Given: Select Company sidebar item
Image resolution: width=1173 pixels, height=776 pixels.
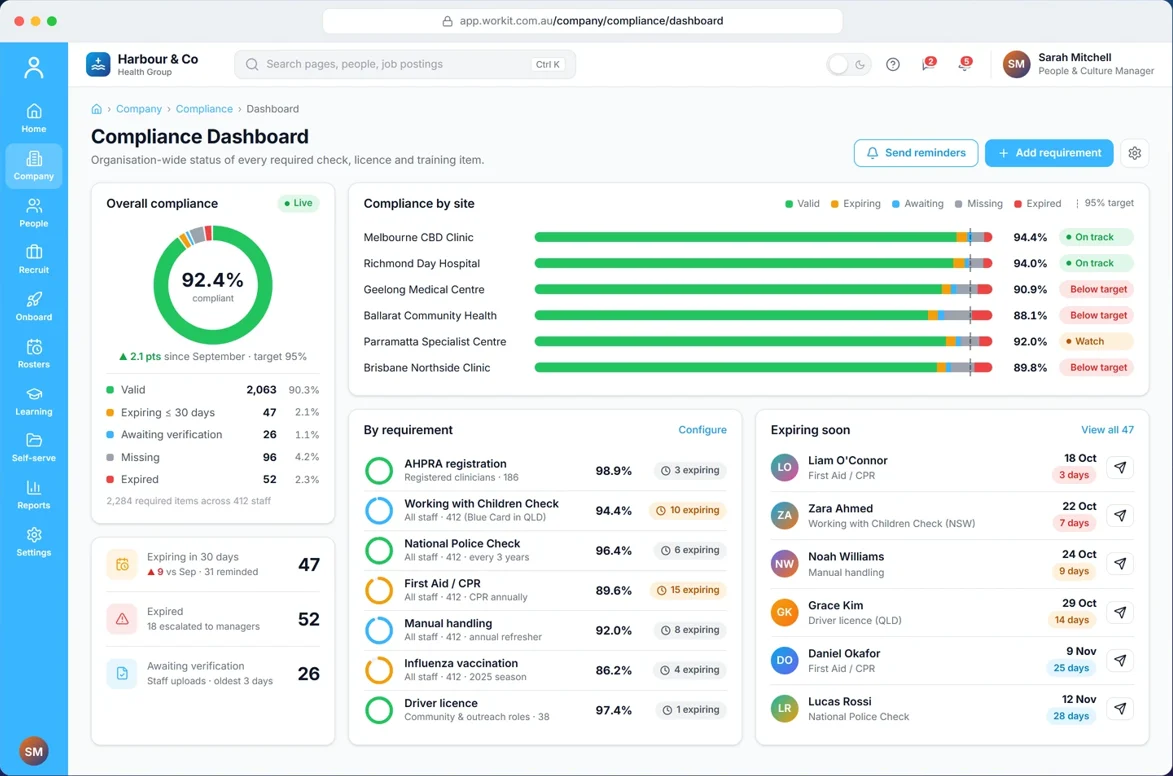Looking at the screenshot, I should (x=34, y=165).
